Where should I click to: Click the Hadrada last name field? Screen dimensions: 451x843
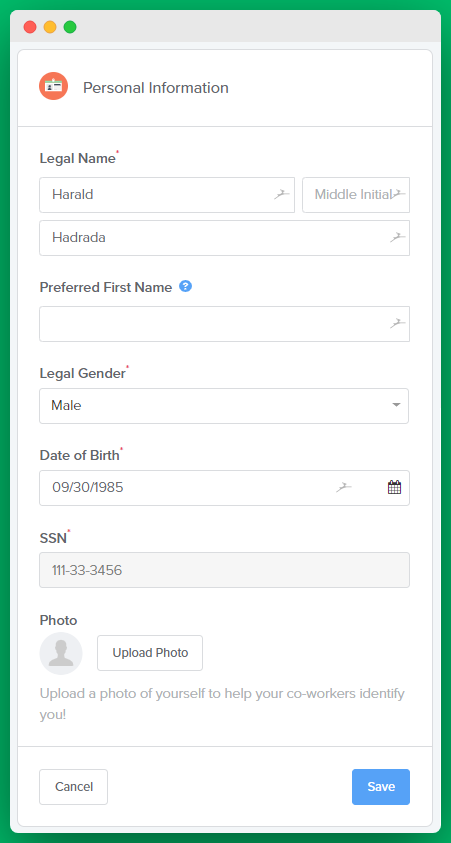pos(224,238)
